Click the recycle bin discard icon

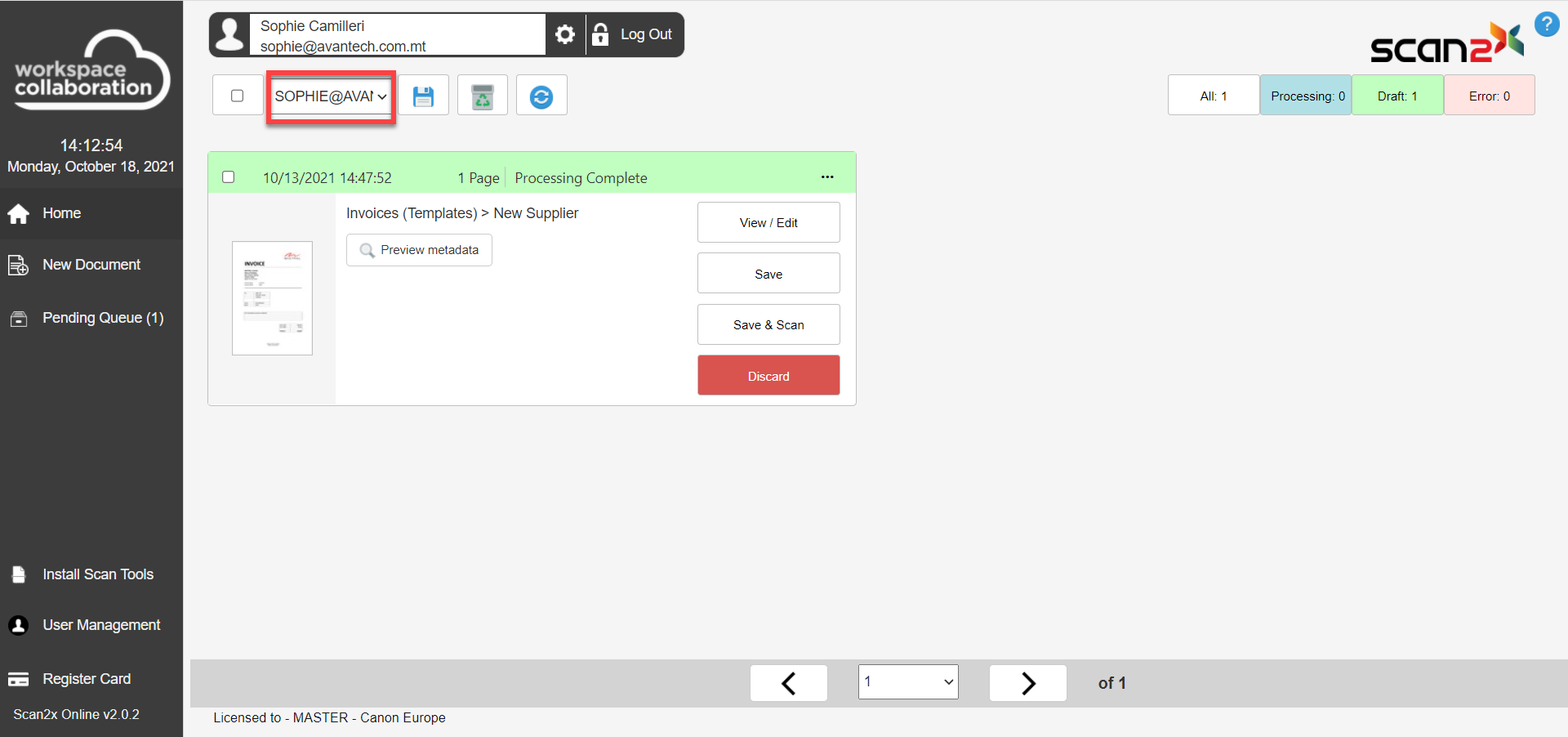click(x=483, y=96)
